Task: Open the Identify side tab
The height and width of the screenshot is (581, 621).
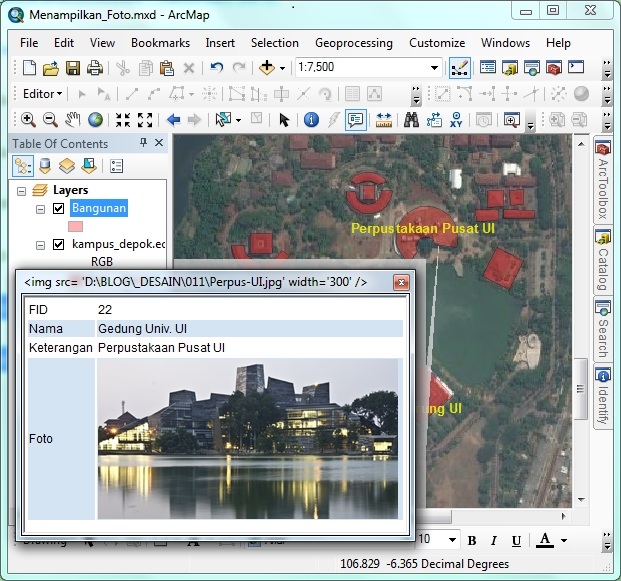Action: (602, 397)
